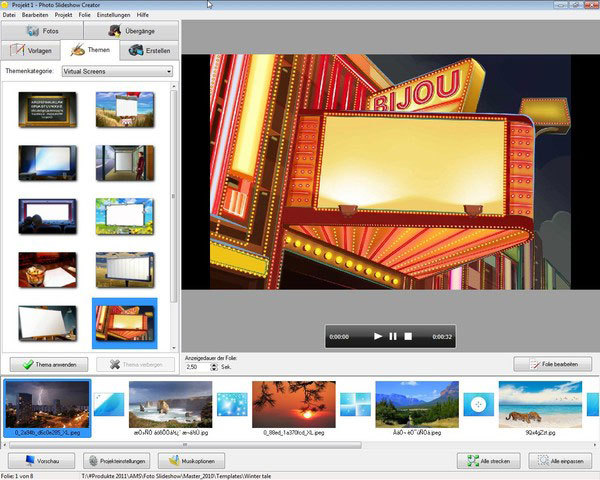
Task: Click the Folie bearbeiten button
Action: tap(553, 364)
